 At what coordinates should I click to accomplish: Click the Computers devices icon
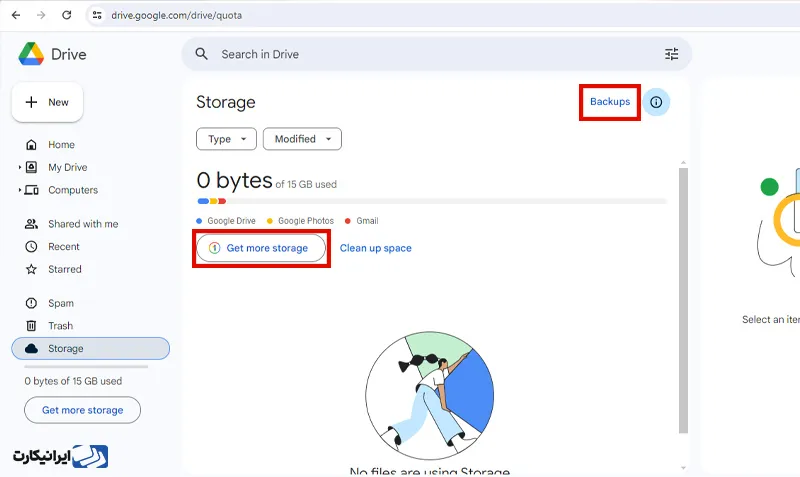pos(32,190)
